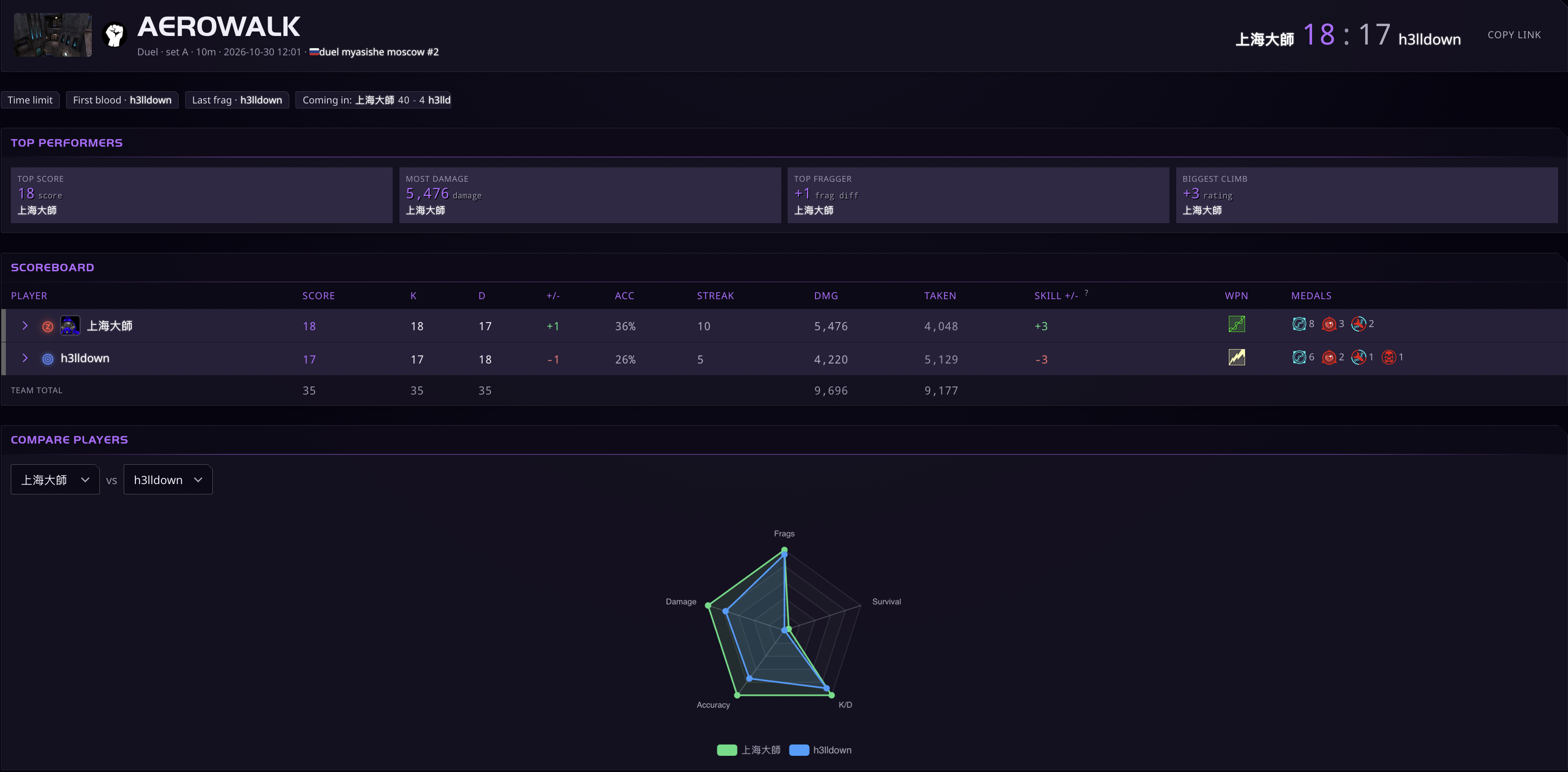Click the fist duel mode icon
Viewport: 1568px width, 772px height.
pos(114,35)
